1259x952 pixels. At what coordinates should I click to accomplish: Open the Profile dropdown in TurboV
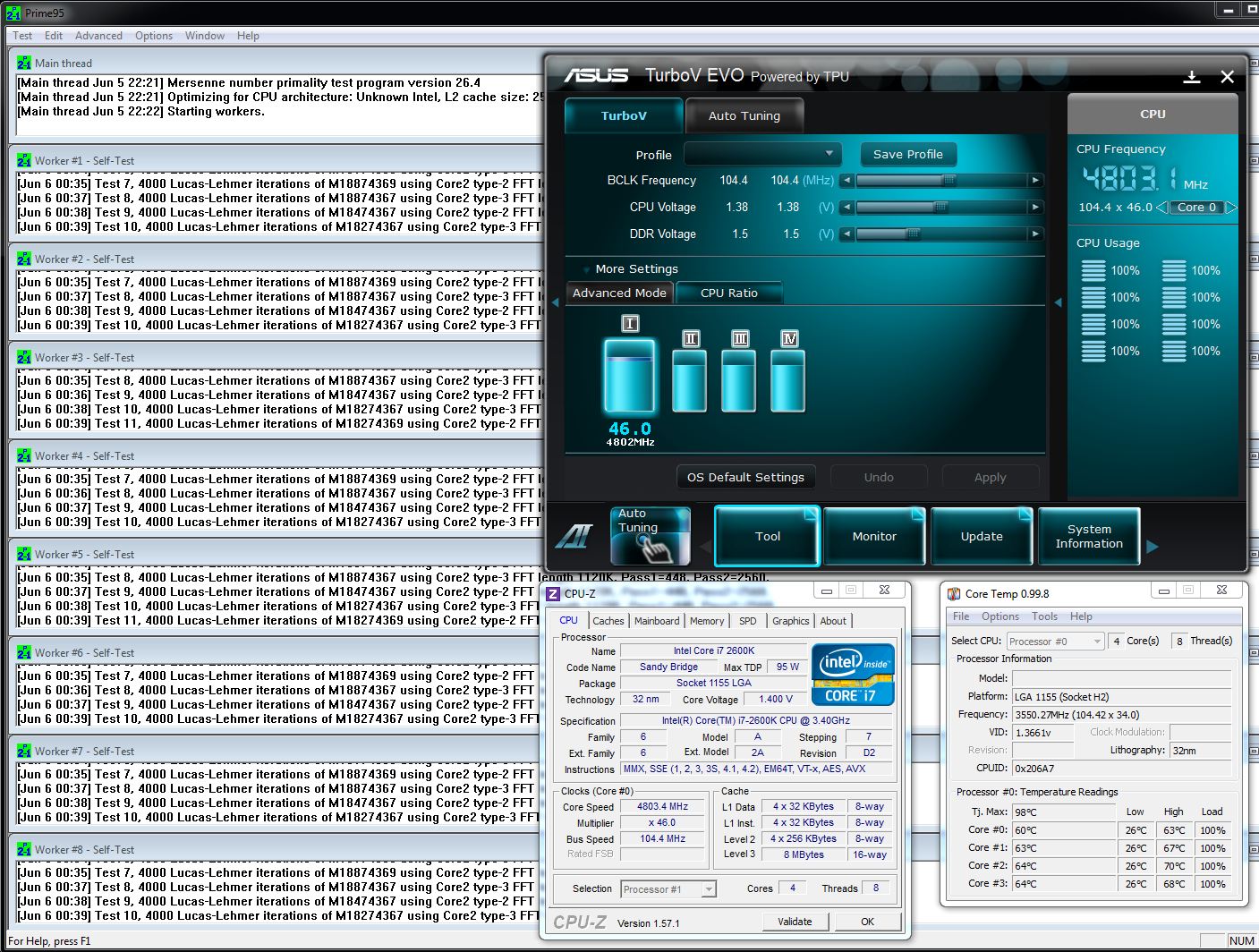pyautogui.click(x=763, y=155)
